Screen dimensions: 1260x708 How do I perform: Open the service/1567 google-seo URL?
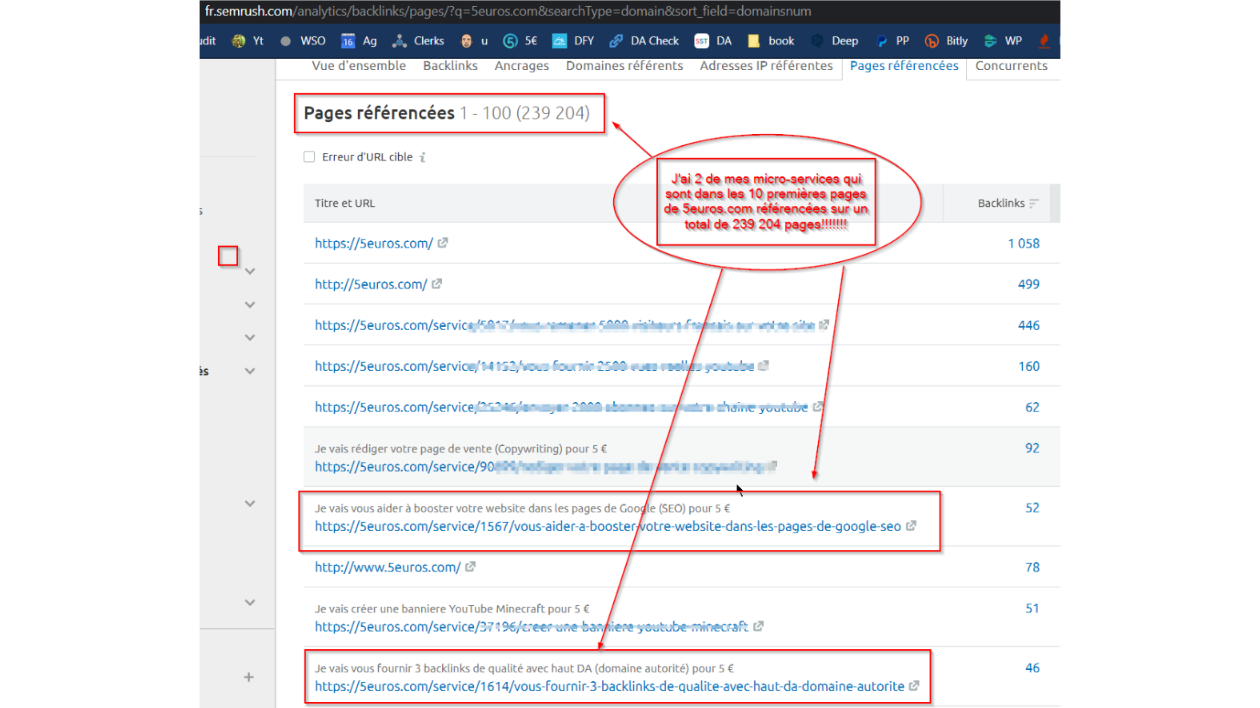point(608,526)
